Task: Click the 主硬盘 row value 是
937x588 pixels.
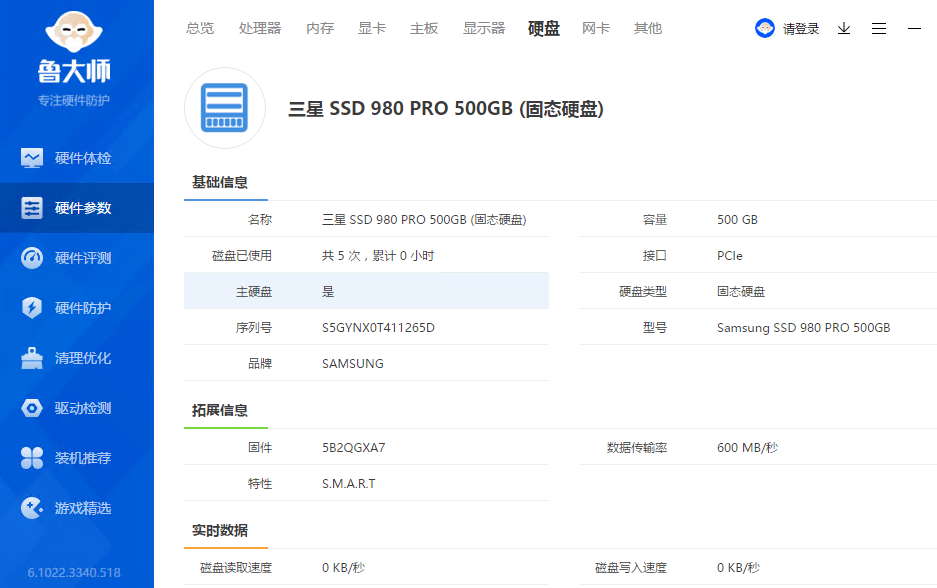Action: click(328, 292)
